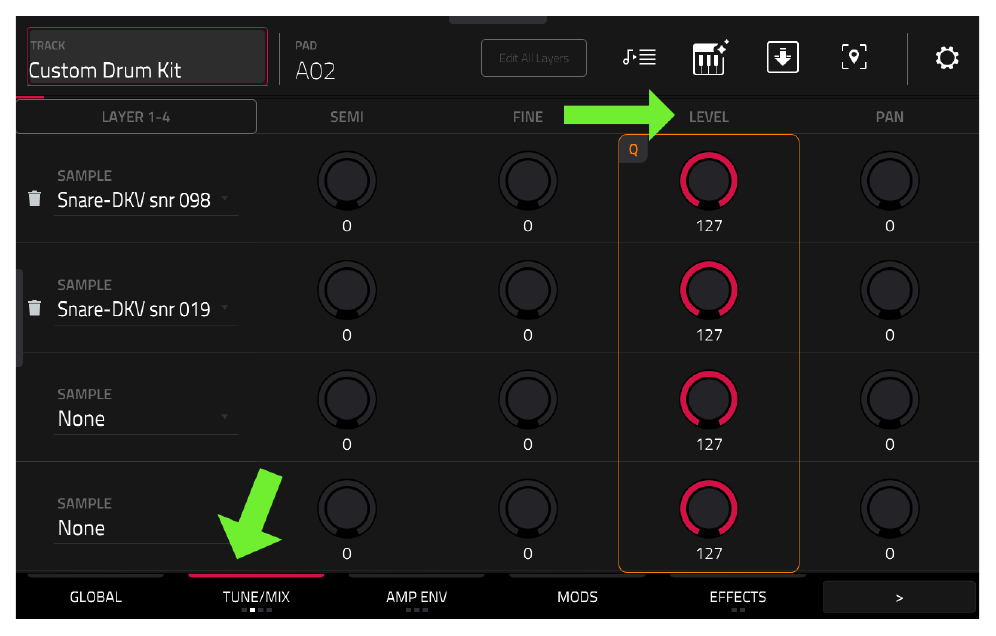Toggle the Edit All Layers button

point(534,58)
